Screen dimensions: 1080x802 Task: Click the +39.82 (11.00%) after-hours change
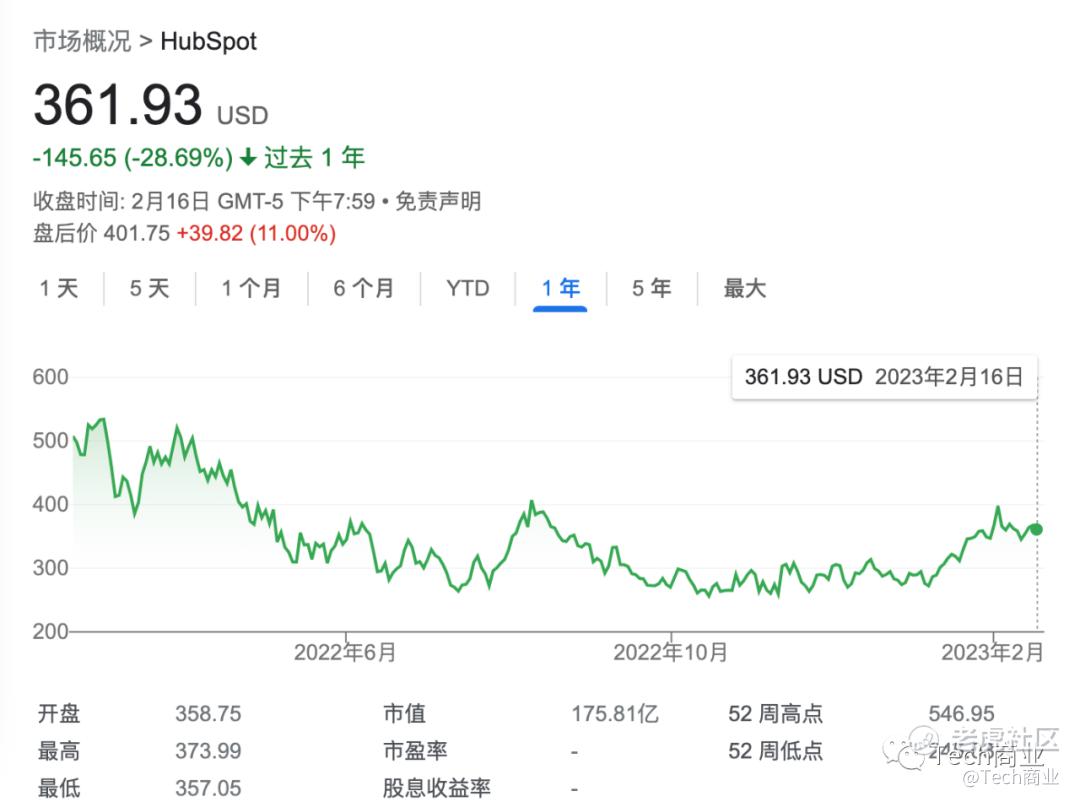click(256, 233)
